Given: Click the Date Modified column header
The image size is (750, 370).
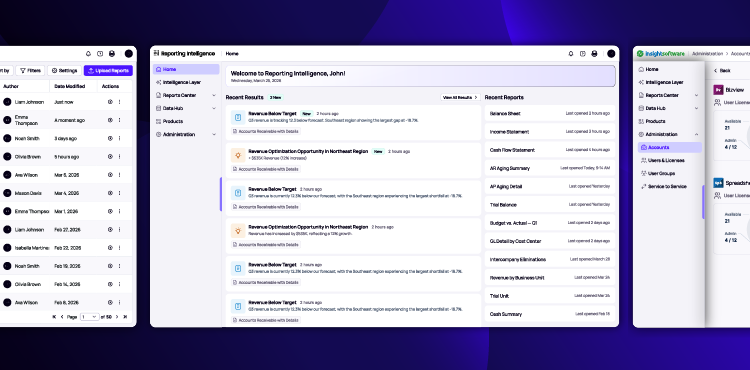Looking at the screenshot, I should 69,87.
